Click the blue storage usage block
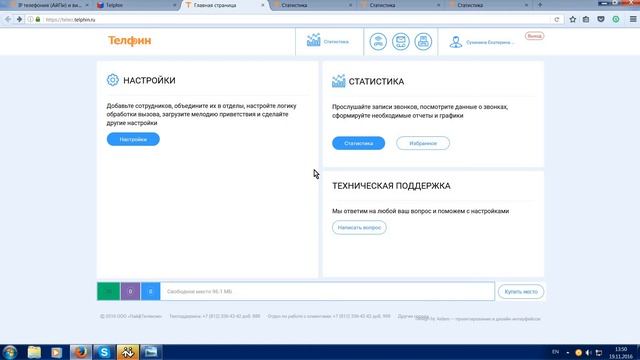 [150, 291]
